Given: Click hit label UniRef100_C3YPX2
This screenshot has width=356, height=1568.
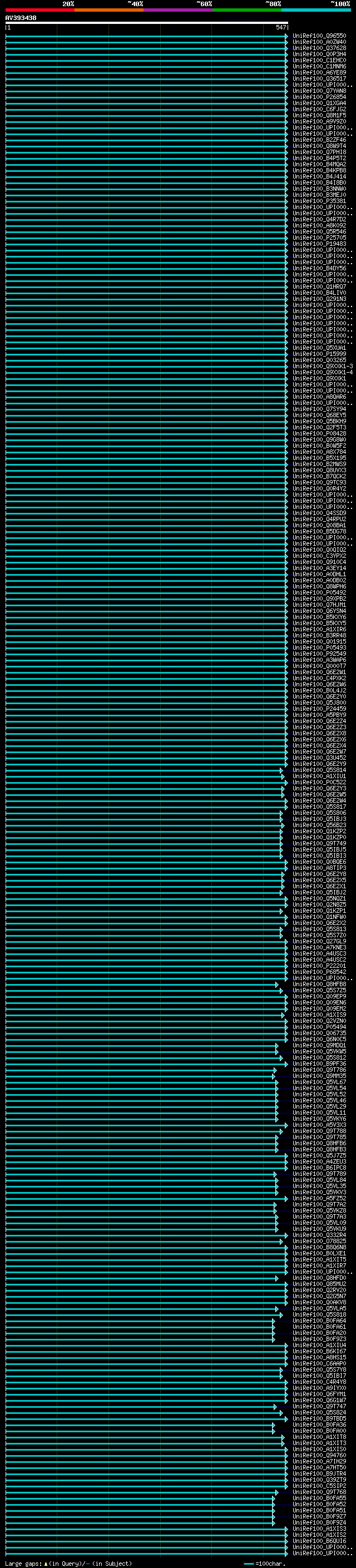Looking at the screenshot, I should (x=319, y=556).
